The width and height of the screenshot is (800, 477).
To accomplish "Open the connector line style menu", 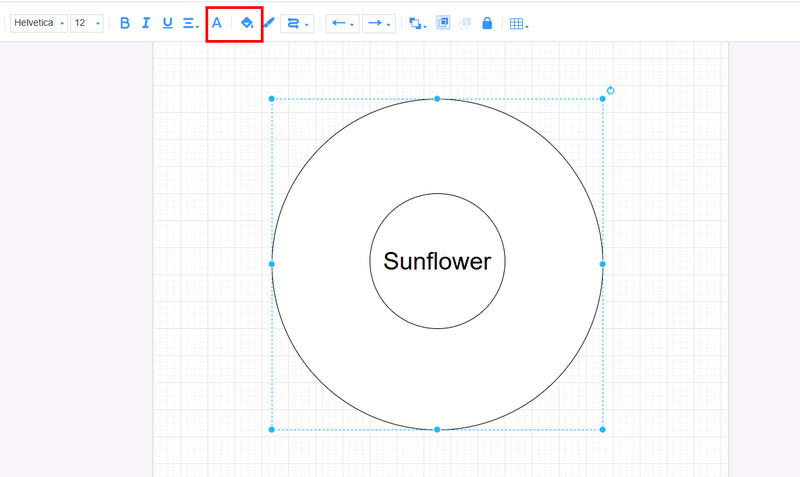I will tap(297, 23).
